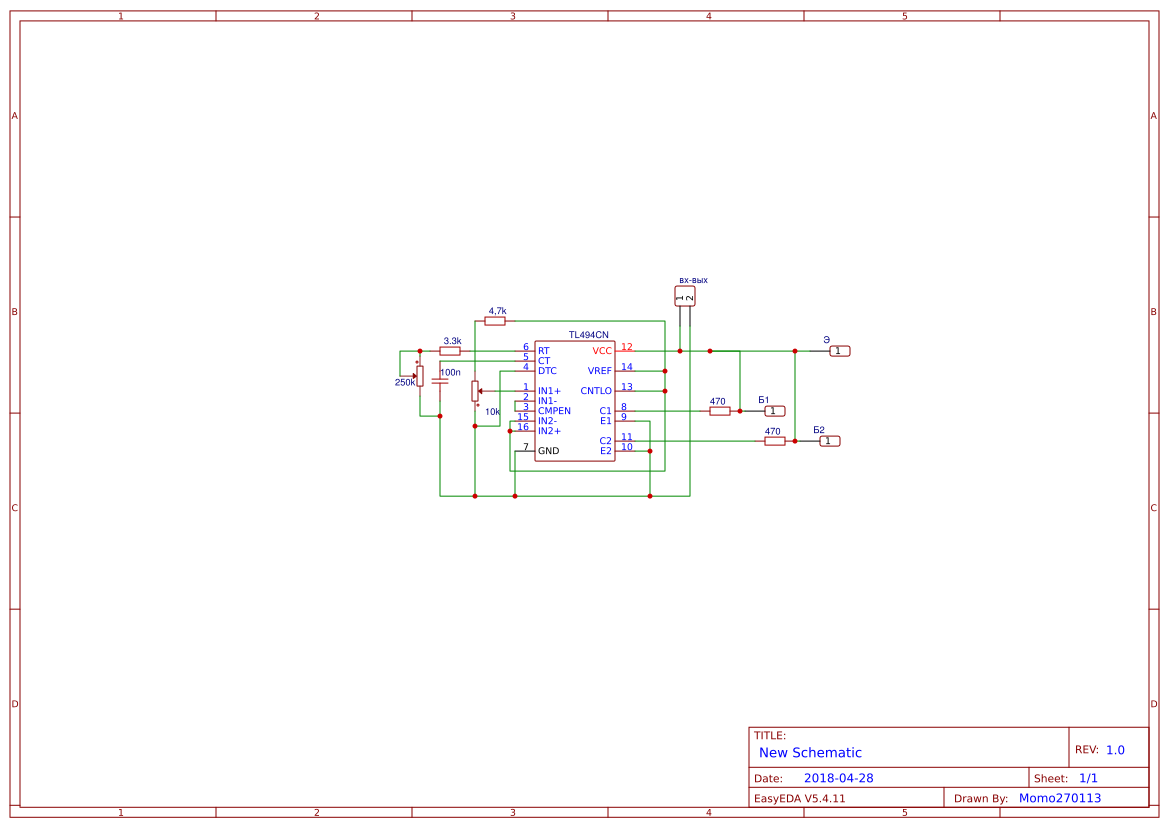Click the Б1 label
This screenshot has height=828, width=1169.
tap(763, 400)
